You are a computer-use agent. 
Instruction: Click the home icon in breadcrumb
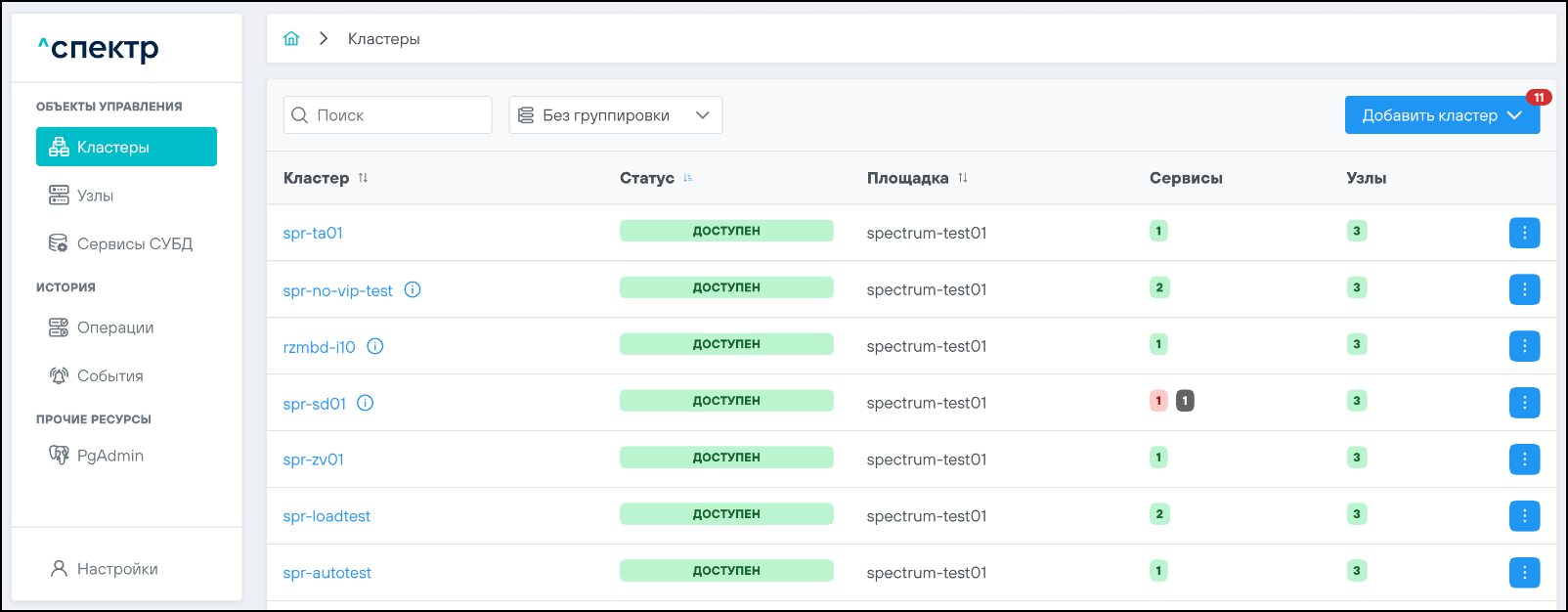click(x=291, y=39)
